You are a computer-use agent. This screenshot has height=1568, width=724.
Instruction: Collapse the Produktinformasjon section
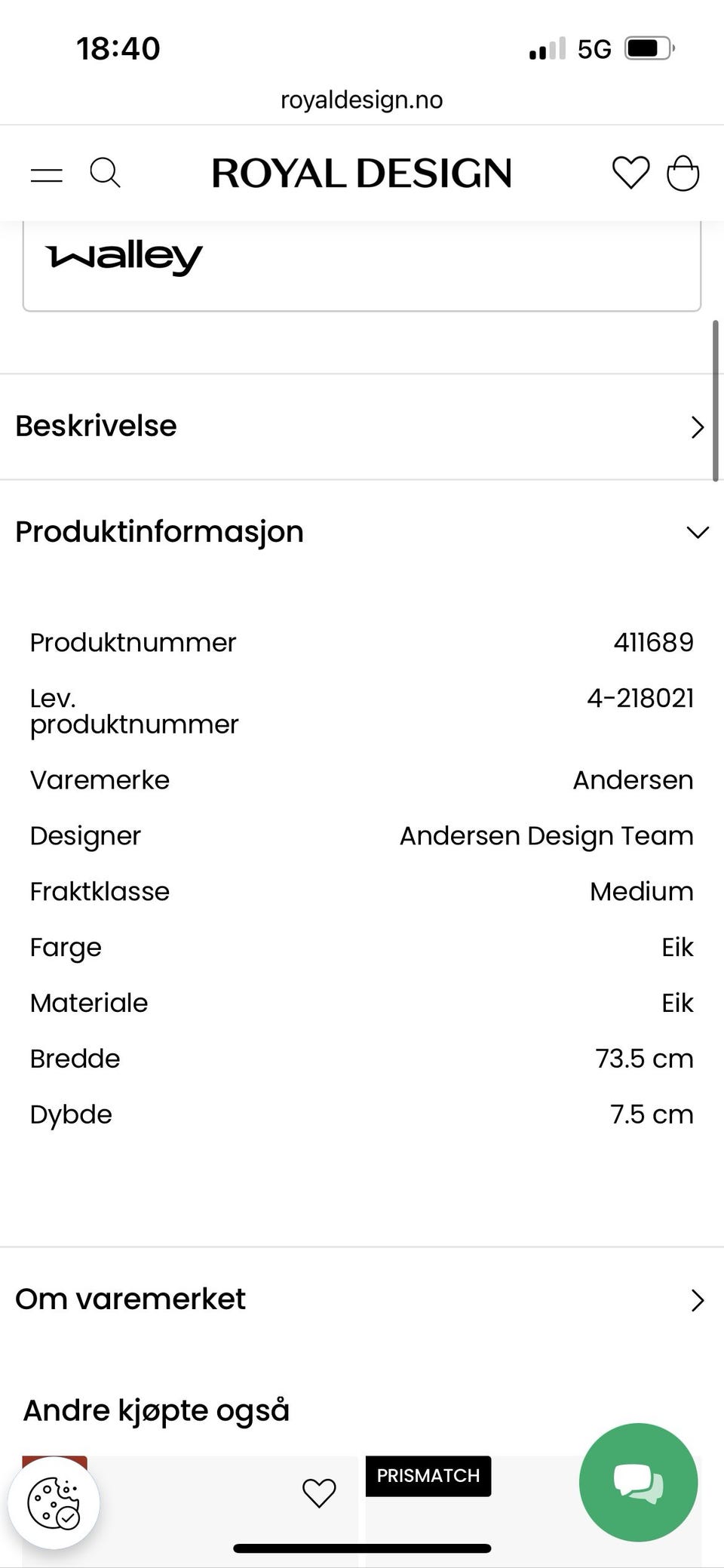pos(362,532)
